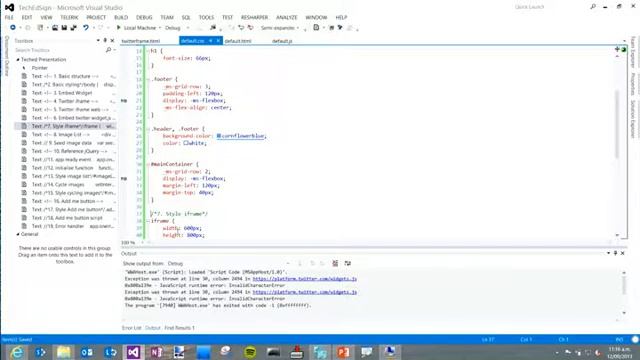Open the ANALYZE menu

(287, 17)
